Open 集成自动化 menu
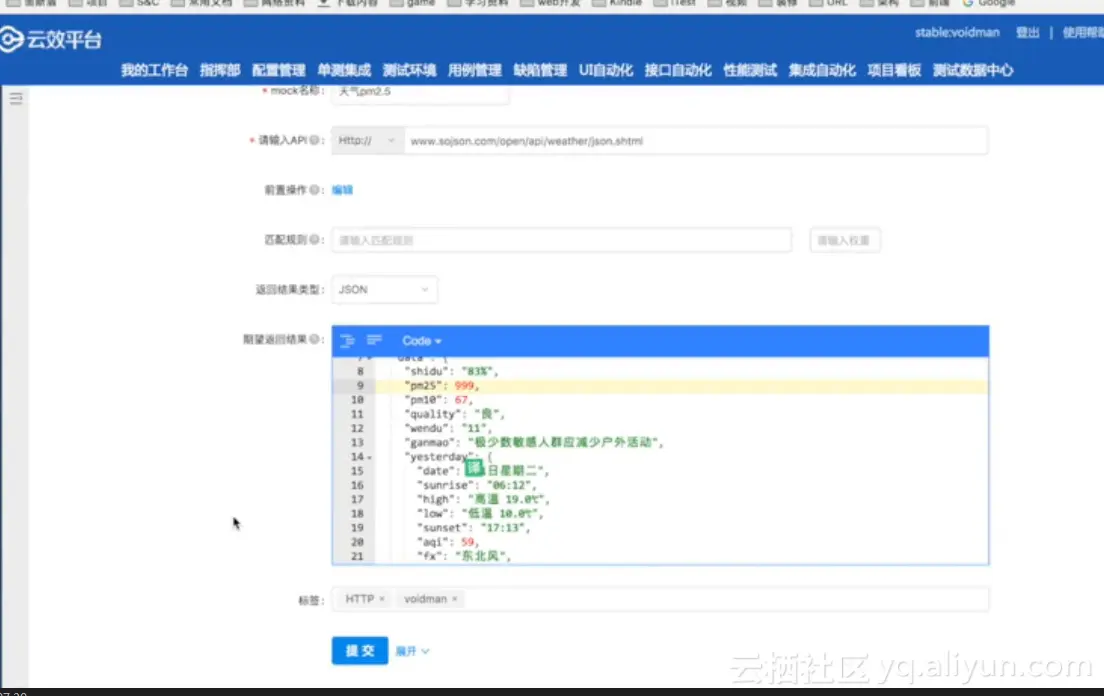Viewport: 1104px width, 696px height. [x=822, y=70]
